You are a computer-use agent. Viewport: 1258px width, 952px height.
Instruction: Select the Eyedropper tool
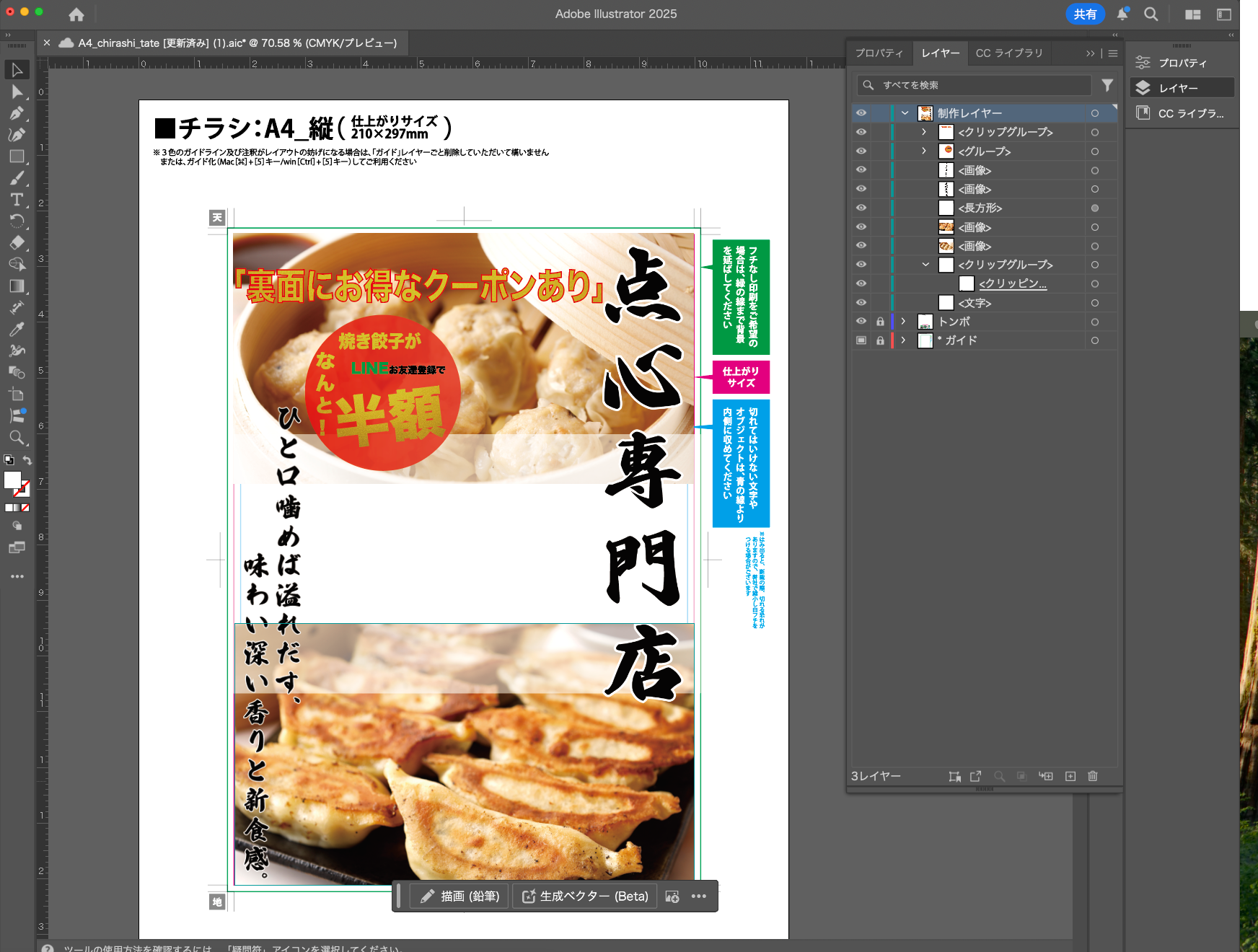[x=17, y=330]
